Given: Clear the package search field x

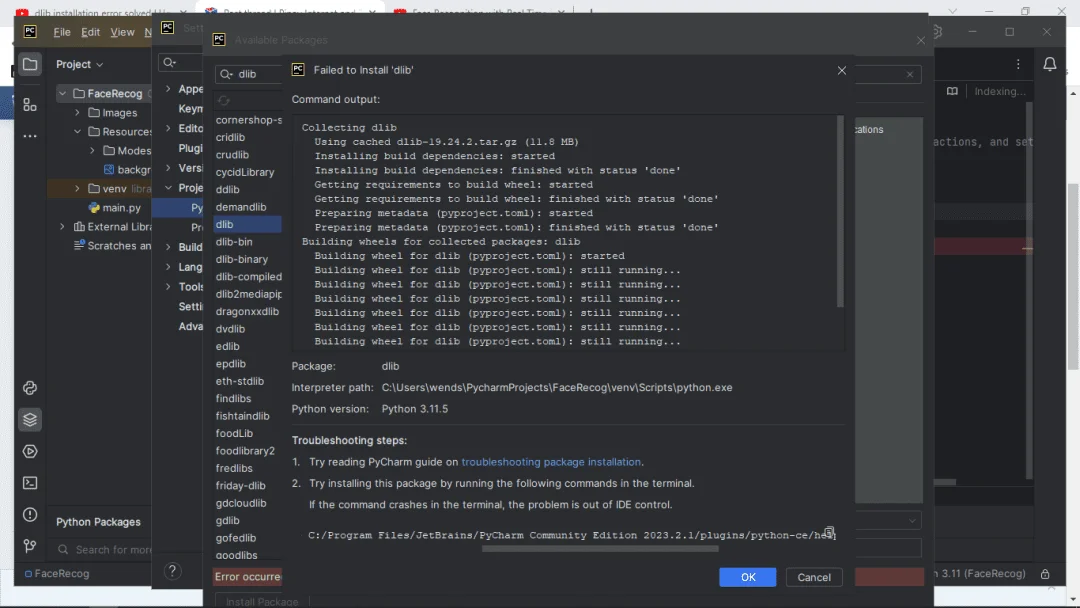Looking at the screenshot, I should pos(910,74).
